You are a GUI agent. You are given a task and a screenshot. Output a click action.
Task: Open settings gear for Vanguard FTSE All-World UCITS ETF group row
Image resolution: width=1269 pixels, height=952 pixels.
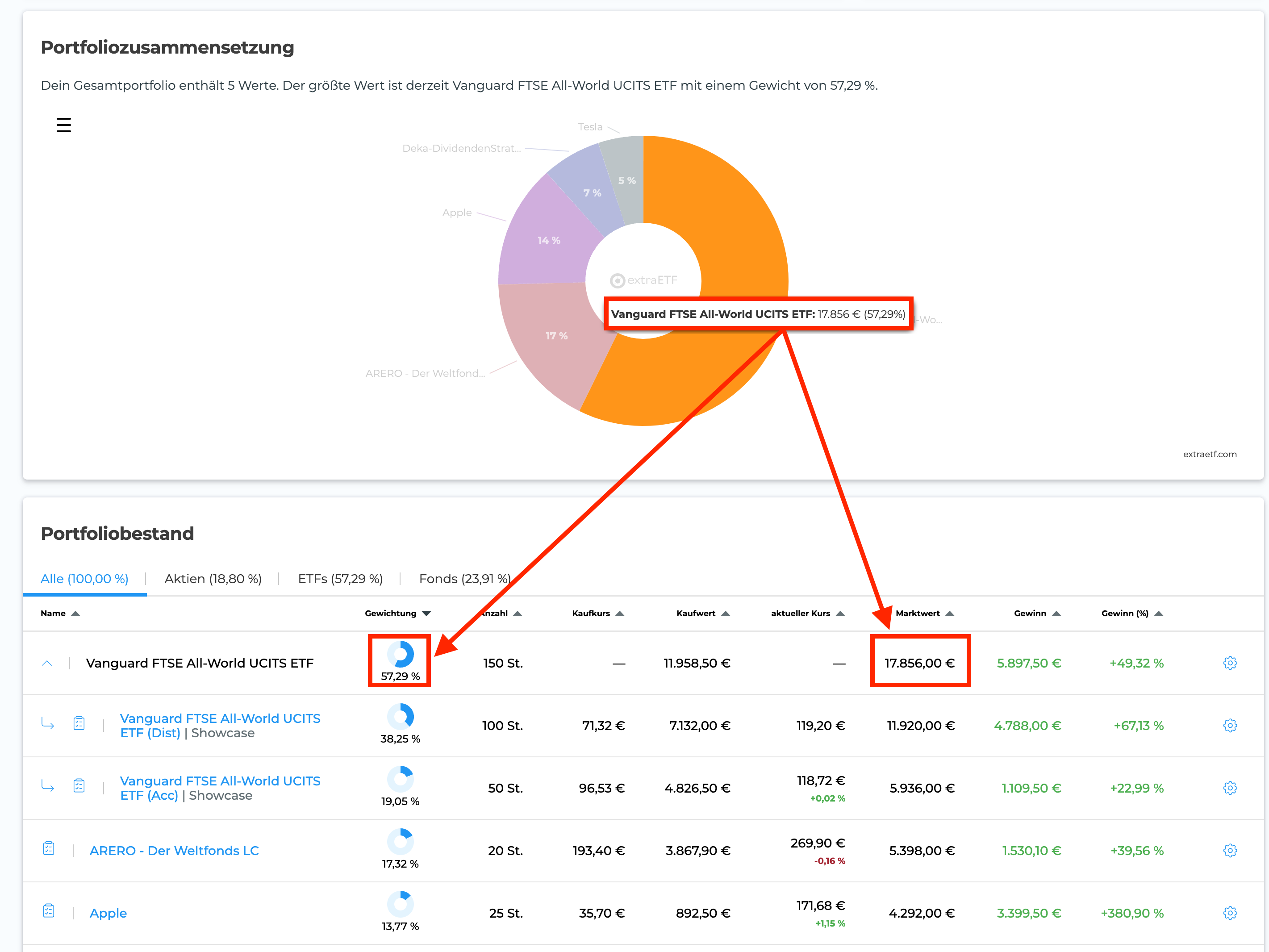coord(1230,663)
